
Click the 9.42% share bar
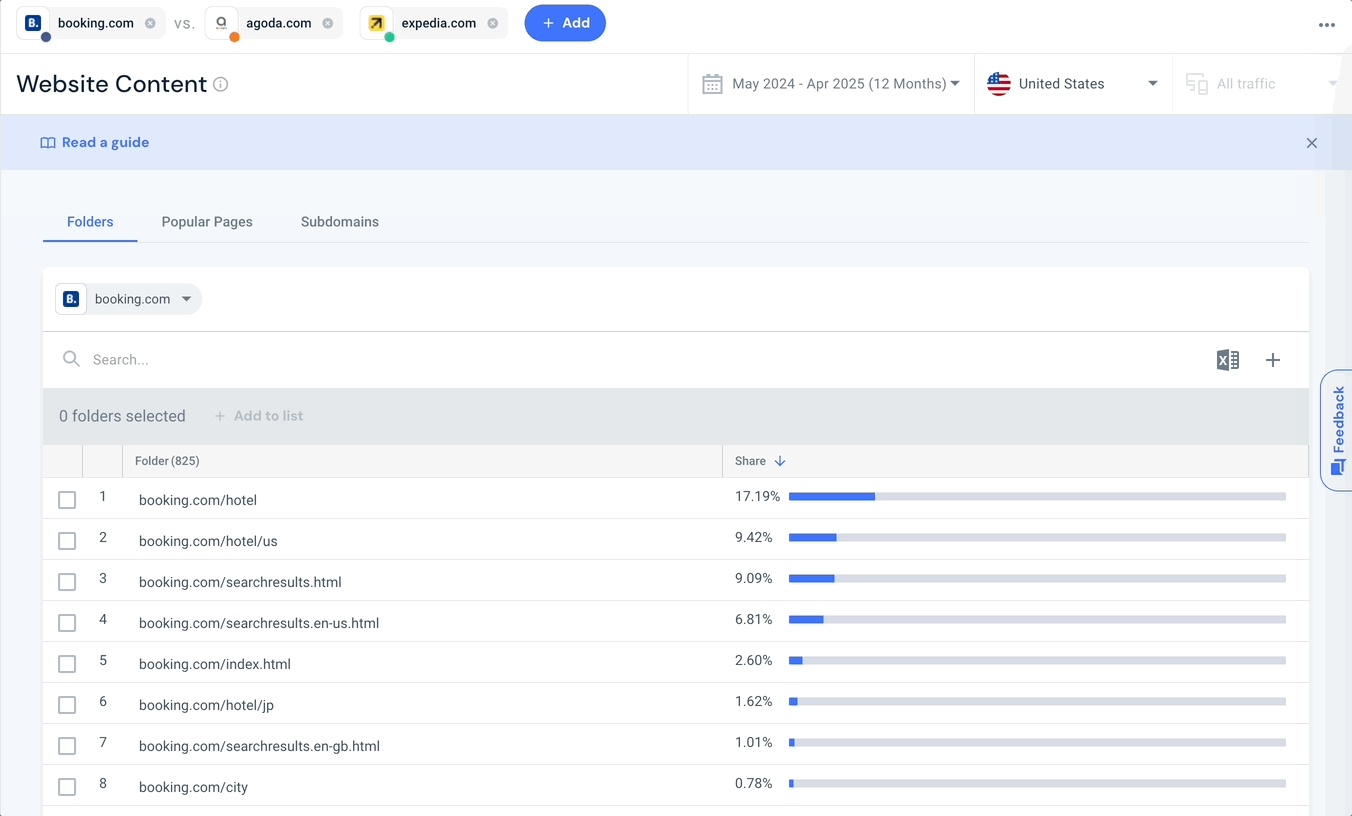pyautogui.click(x=1037, y=537)
